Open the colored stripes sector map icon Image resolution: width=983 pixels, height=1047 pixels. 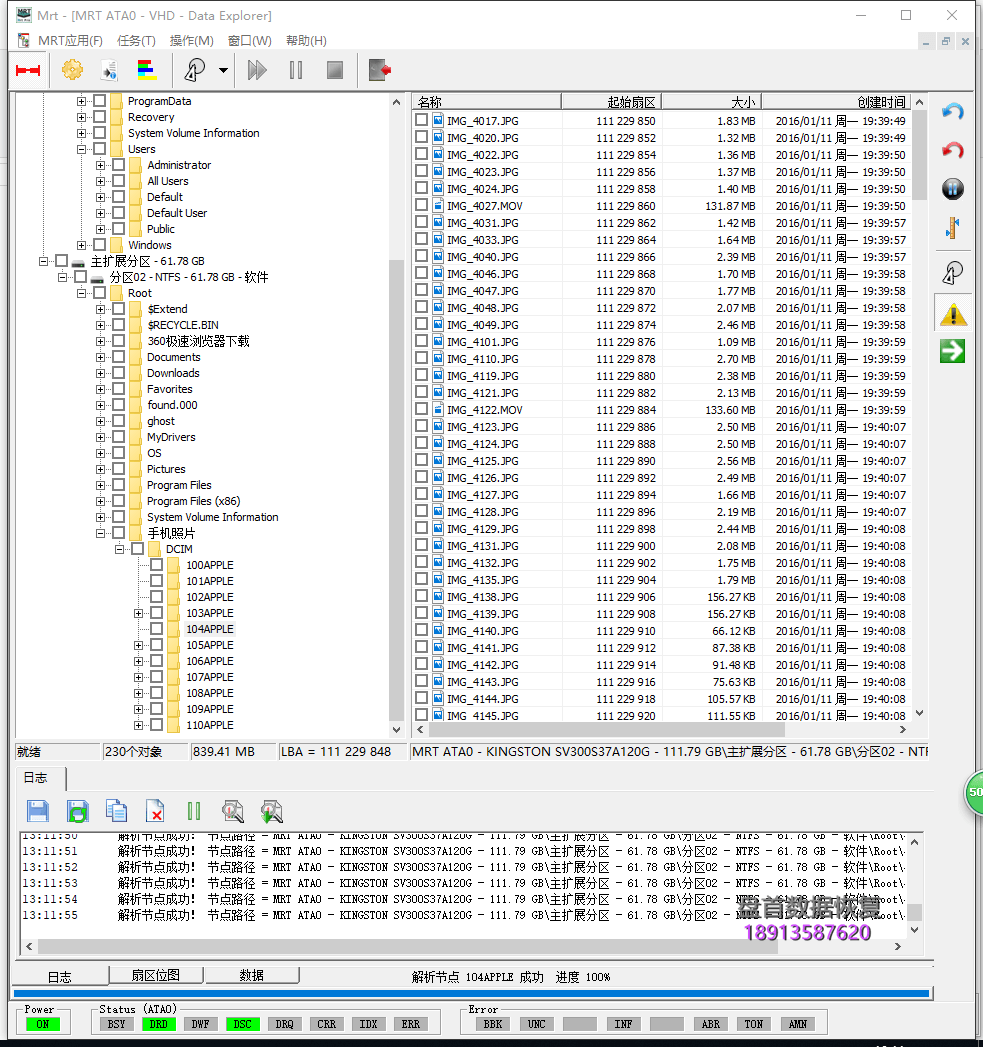(x=147, y=69)
